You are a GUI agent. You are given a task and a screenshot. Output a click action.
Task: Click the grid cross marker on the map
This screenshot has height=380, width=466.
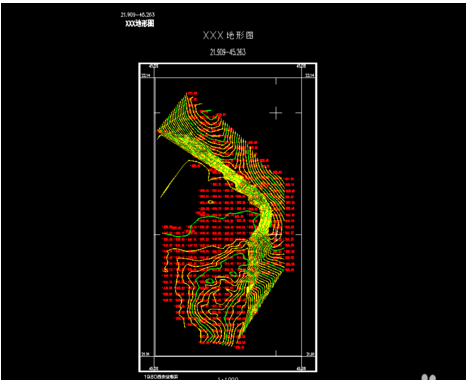click(x=276, y=113)
